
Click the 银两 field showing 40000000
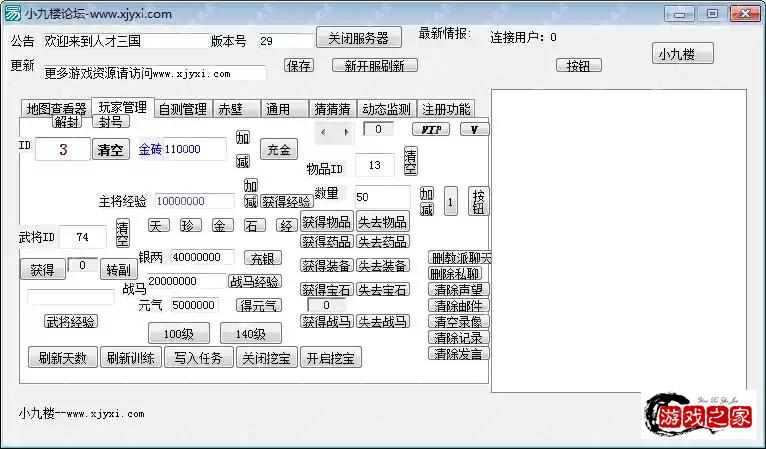pyautogui.click(x=202, y=257)
